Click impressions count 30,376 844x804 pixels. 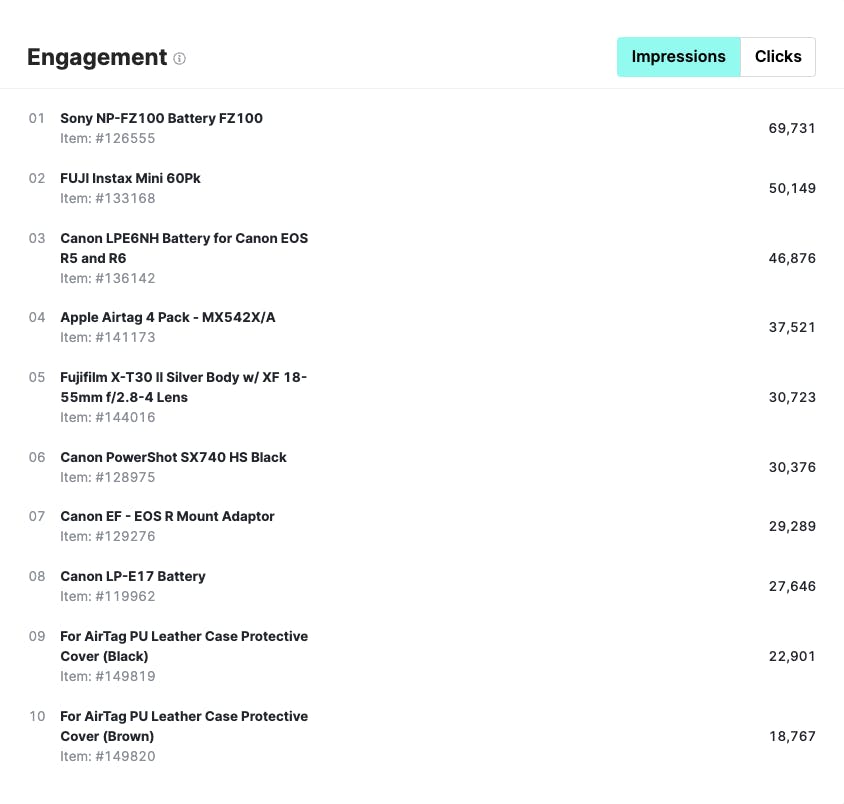[x=792, y=467]
